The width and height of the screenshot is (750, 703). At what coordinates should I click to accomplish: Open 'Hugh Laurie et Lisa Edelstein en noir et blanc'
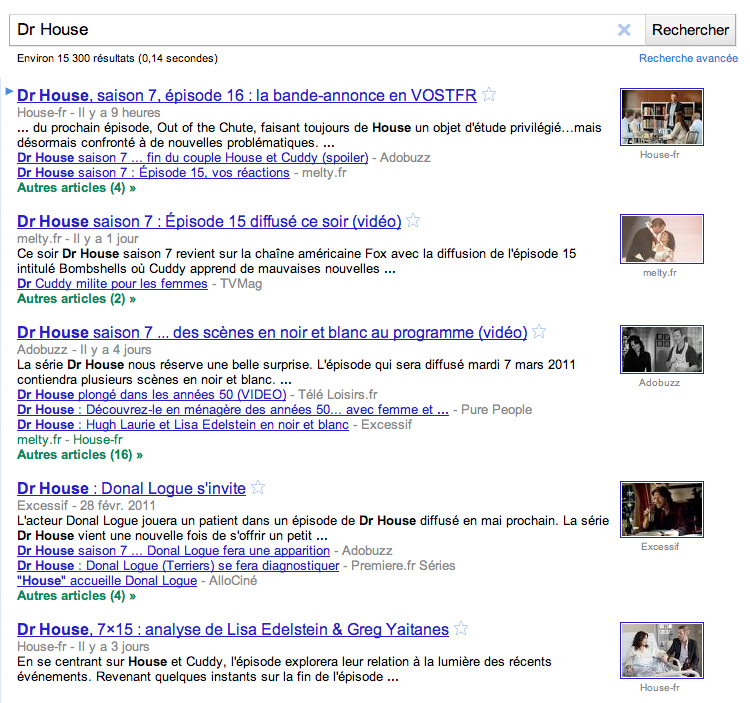coord(183,425)
